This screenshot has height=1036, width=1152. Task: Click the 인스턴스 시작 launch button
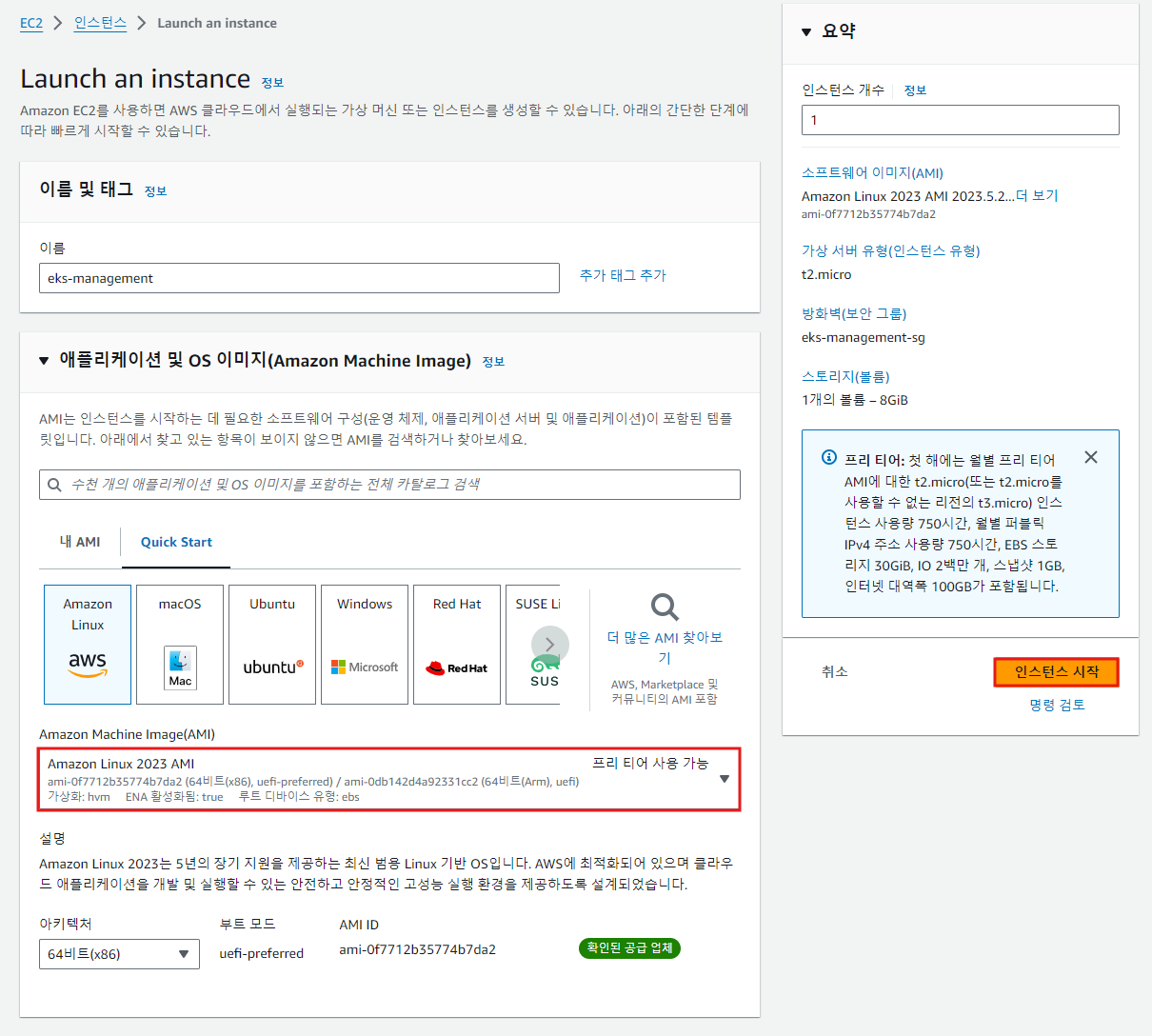pyautogui.click(x=1057, y=672)
